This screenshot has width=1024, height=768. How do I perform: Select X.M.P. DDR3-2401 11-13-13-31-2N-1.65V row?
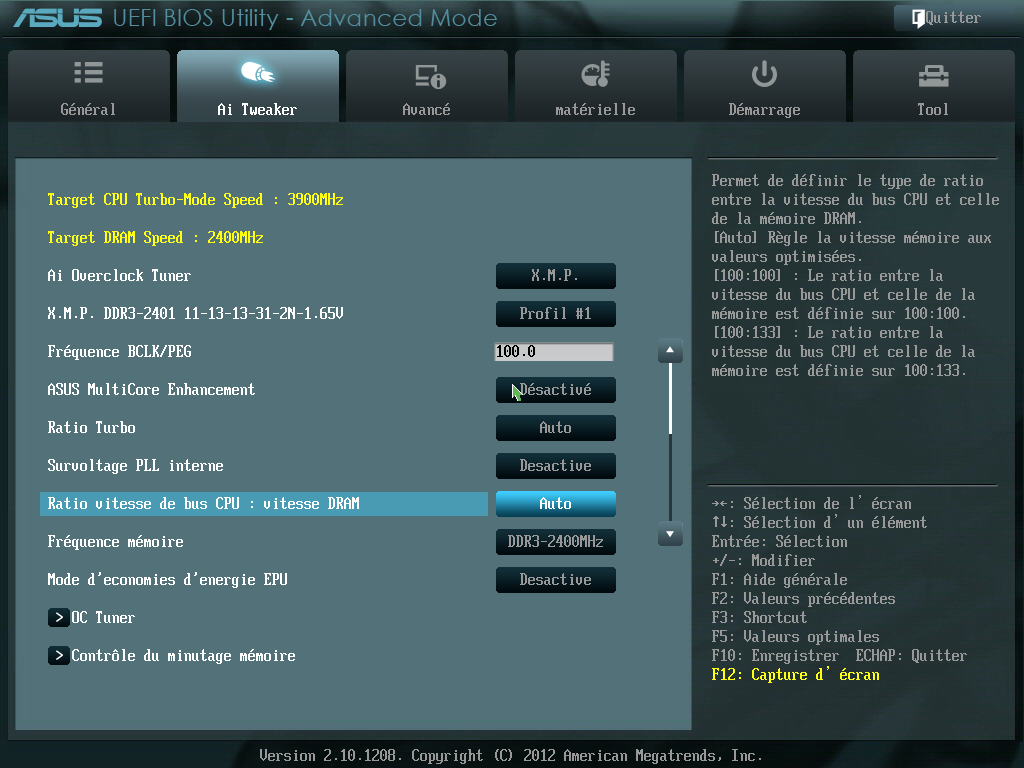click(195, 313)
